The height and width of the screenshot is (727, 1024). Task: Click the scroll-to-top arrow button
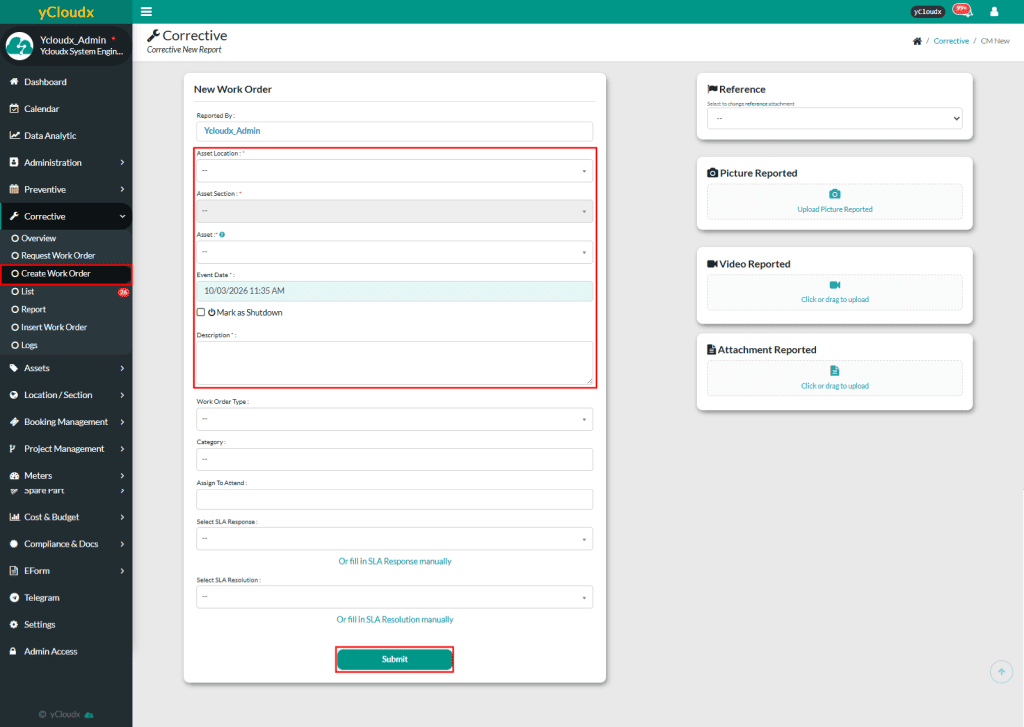(x=1001, y=672)
